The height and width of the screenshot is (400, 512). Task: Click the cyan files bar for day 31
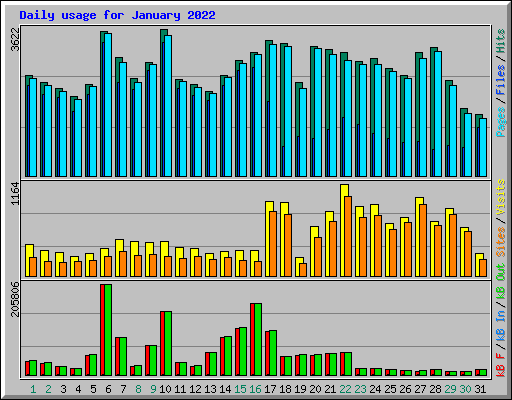click(483, 147)
